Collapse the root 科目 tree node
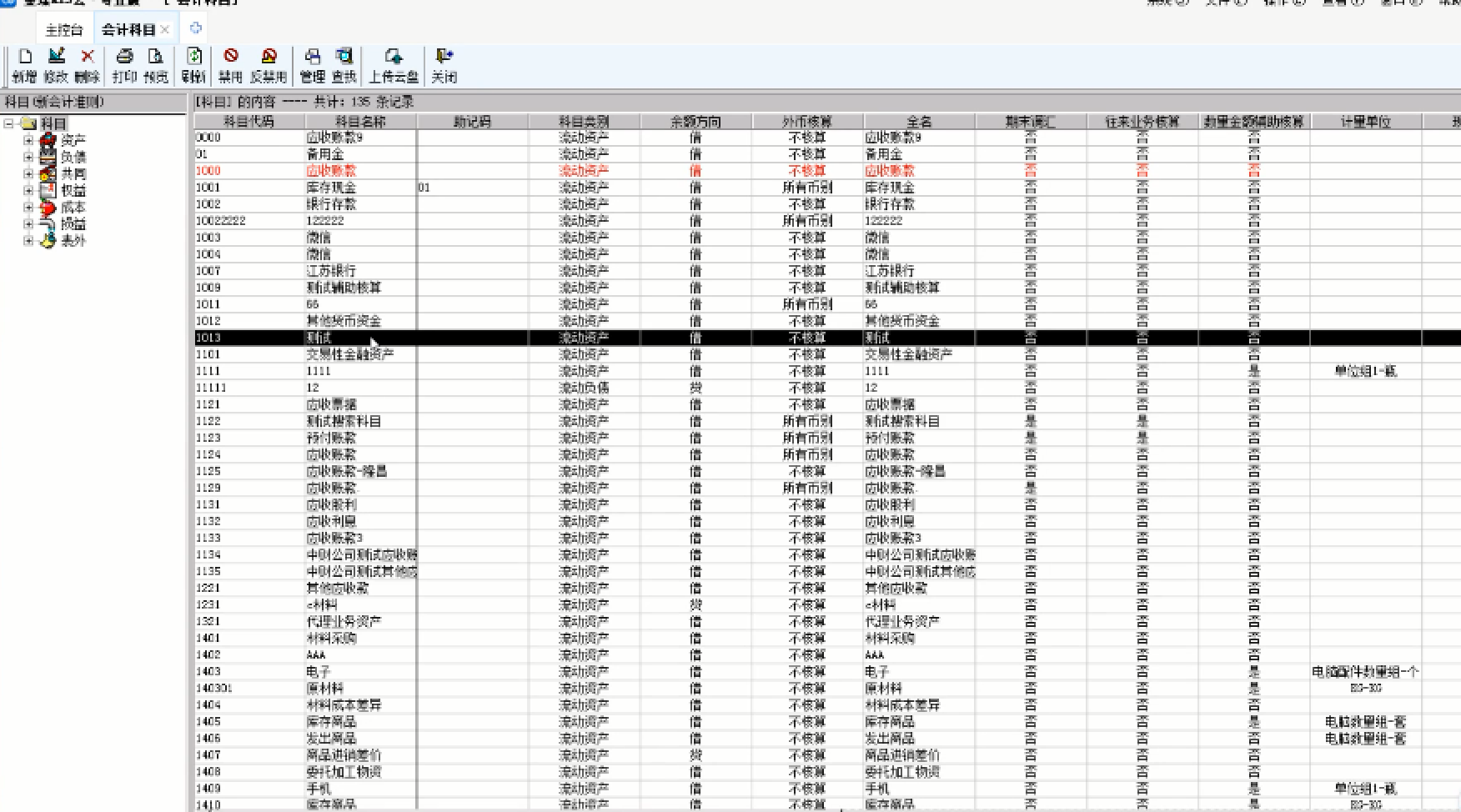This screenshot has height=812, width=1461. 9,123
